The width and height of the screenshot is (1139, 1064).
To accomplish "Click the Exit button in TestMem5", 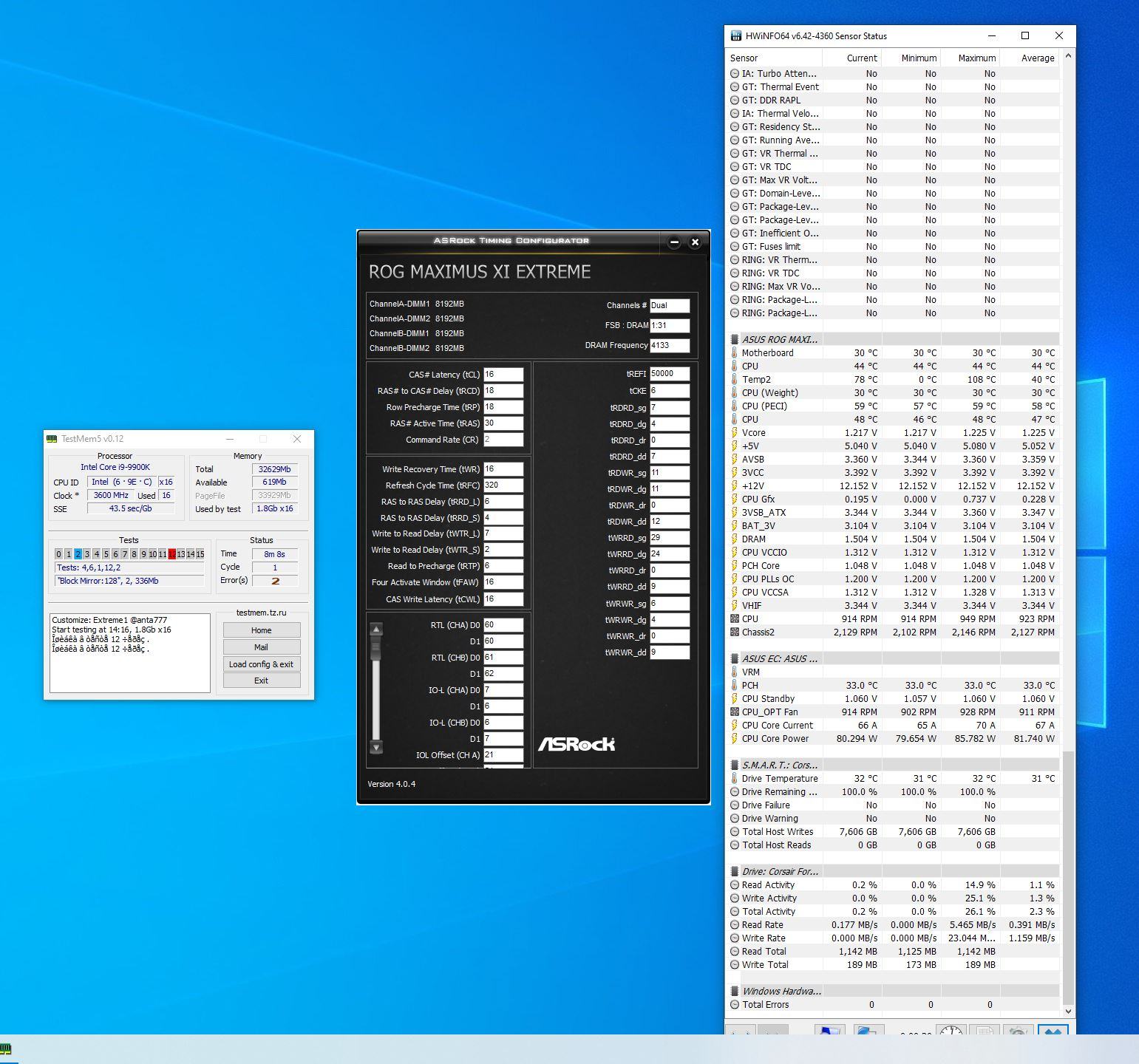I will tap(262, 681).
